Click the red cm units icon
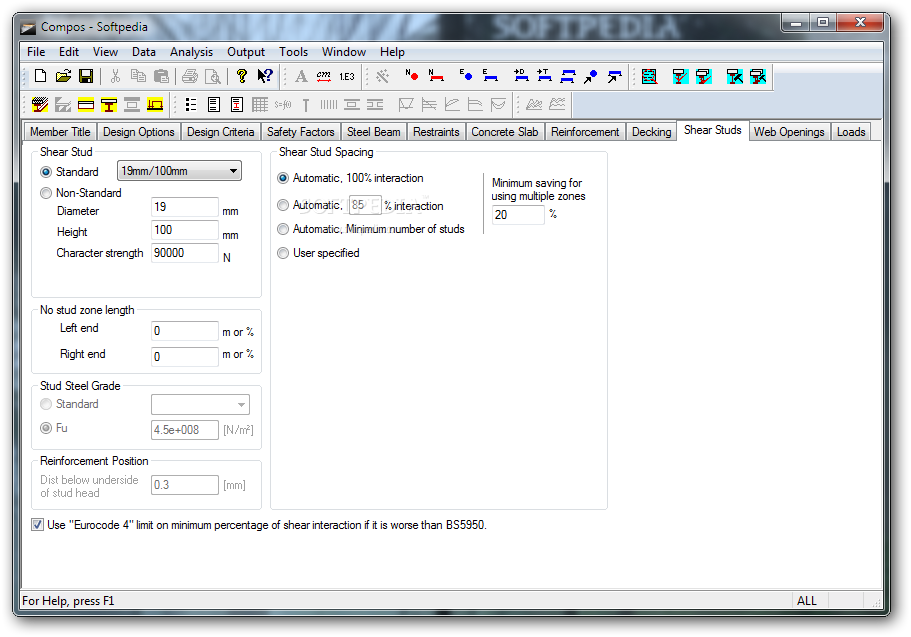 (x=324, y=76)
